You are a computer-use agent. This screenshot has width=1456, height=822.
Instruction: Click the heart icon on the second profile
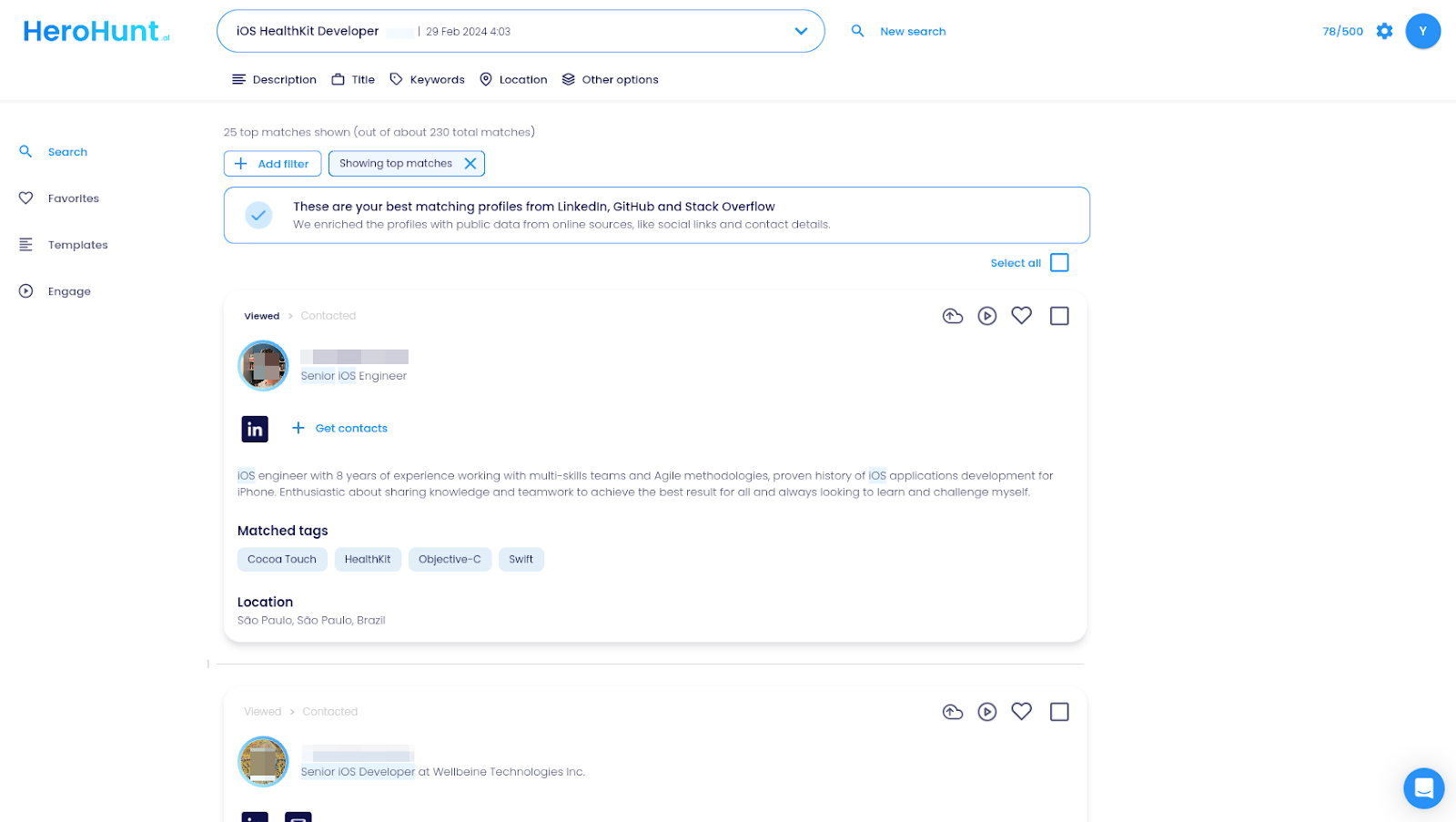pos(1021,712)
